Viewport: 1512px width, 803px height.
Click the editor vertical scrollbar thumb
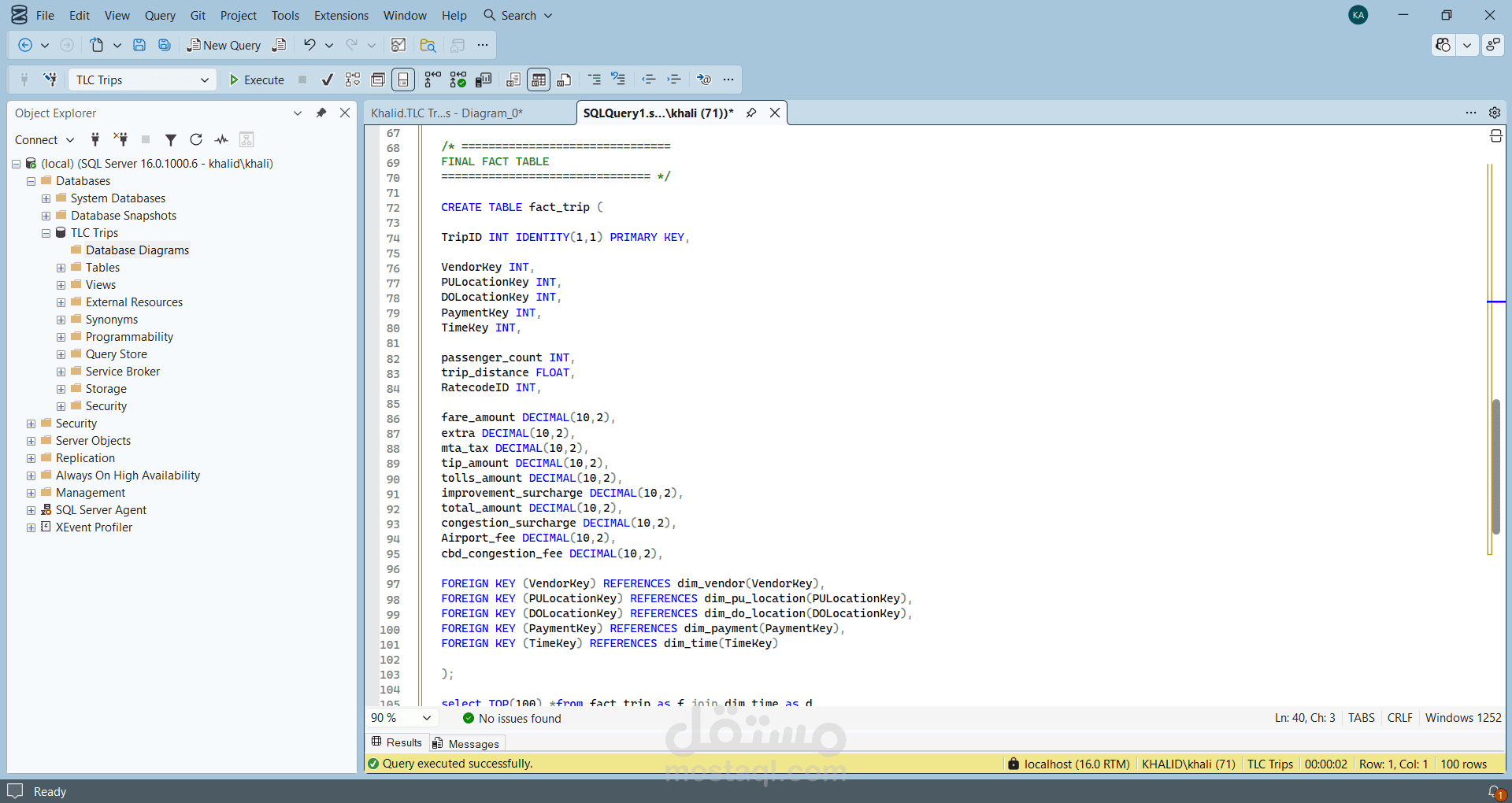point(1495,467)
